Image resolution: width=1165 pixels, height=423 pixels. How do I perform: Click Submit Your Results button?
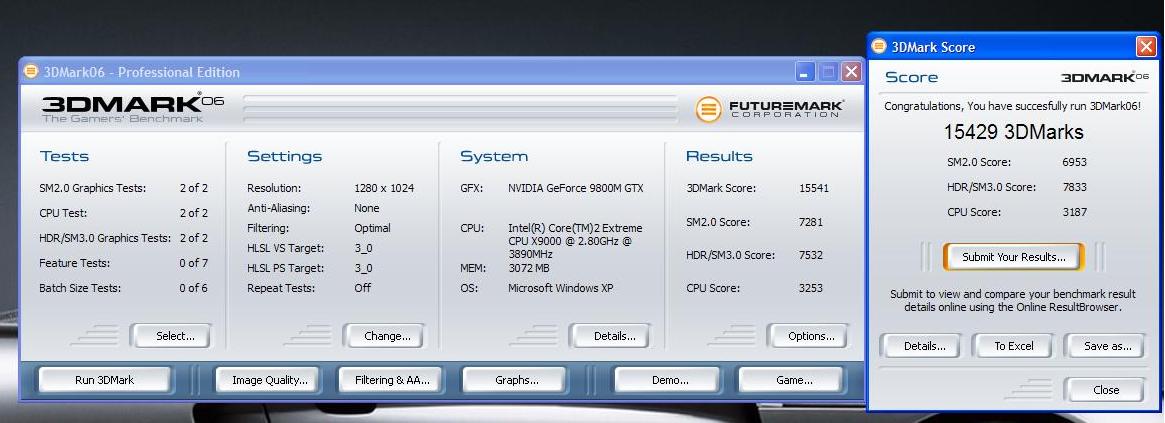pyautogui.click(x=1013, y=257)
